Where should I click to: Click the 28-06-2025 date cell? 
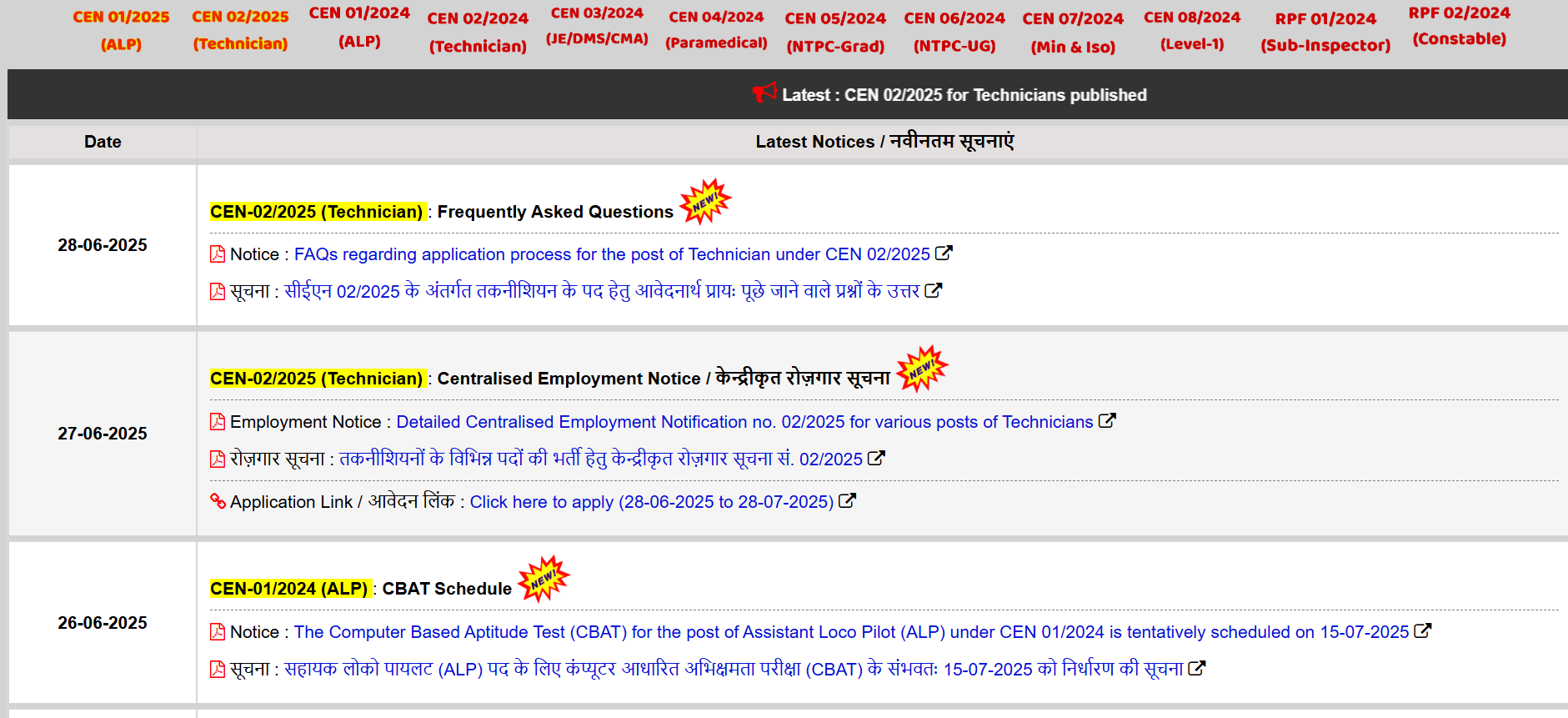click(103, 245)
